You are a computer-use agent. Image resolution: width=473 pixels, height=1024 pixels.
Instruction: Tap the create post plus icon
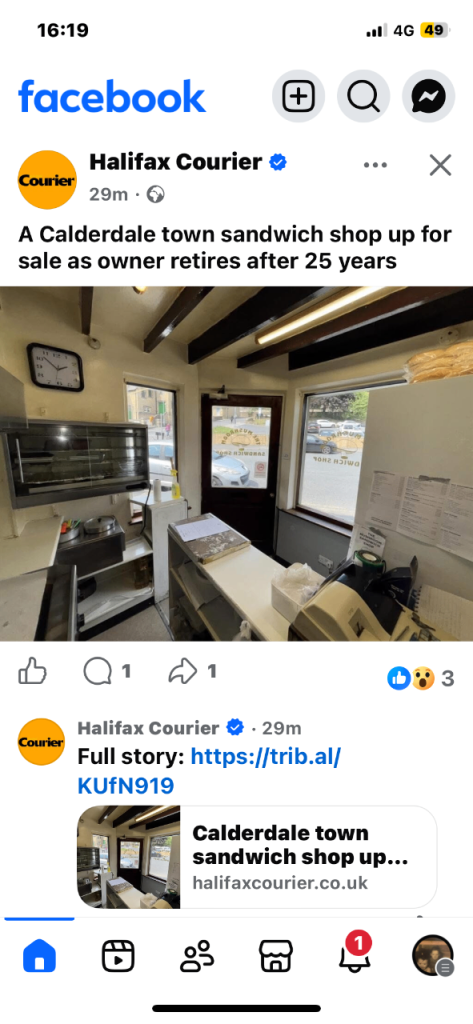(298, 97)
